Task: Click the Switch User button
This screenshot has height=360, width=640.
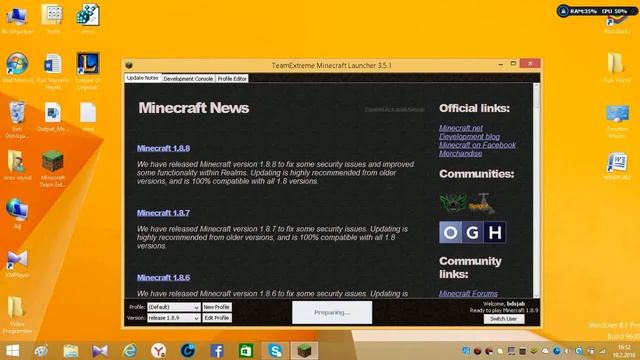Action: 504,319
